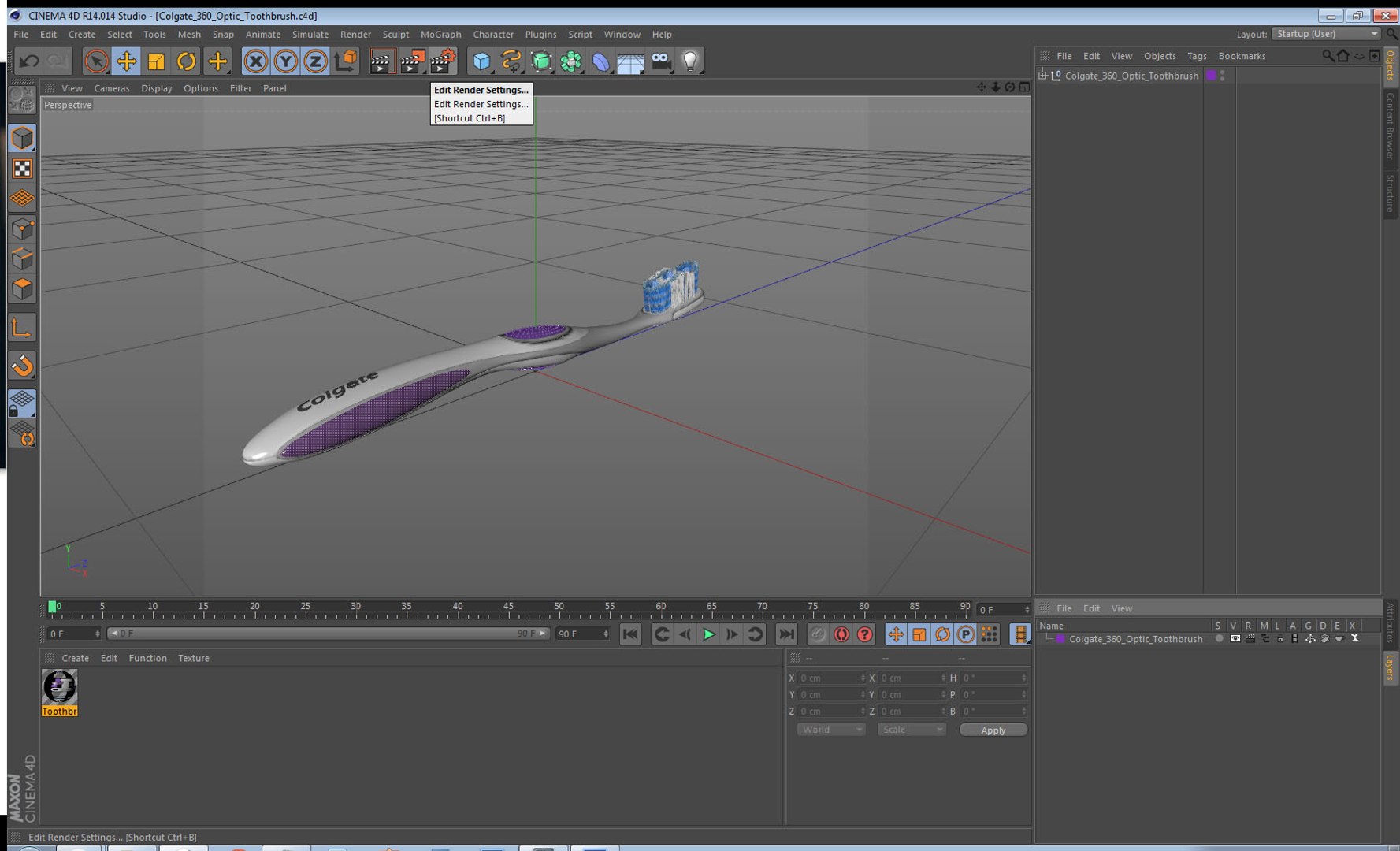Image resolution: width=1400 pixels, height=851 pixels.
Task: Open the Render menu
Action: pyautogui.click(x=355, y=35)
